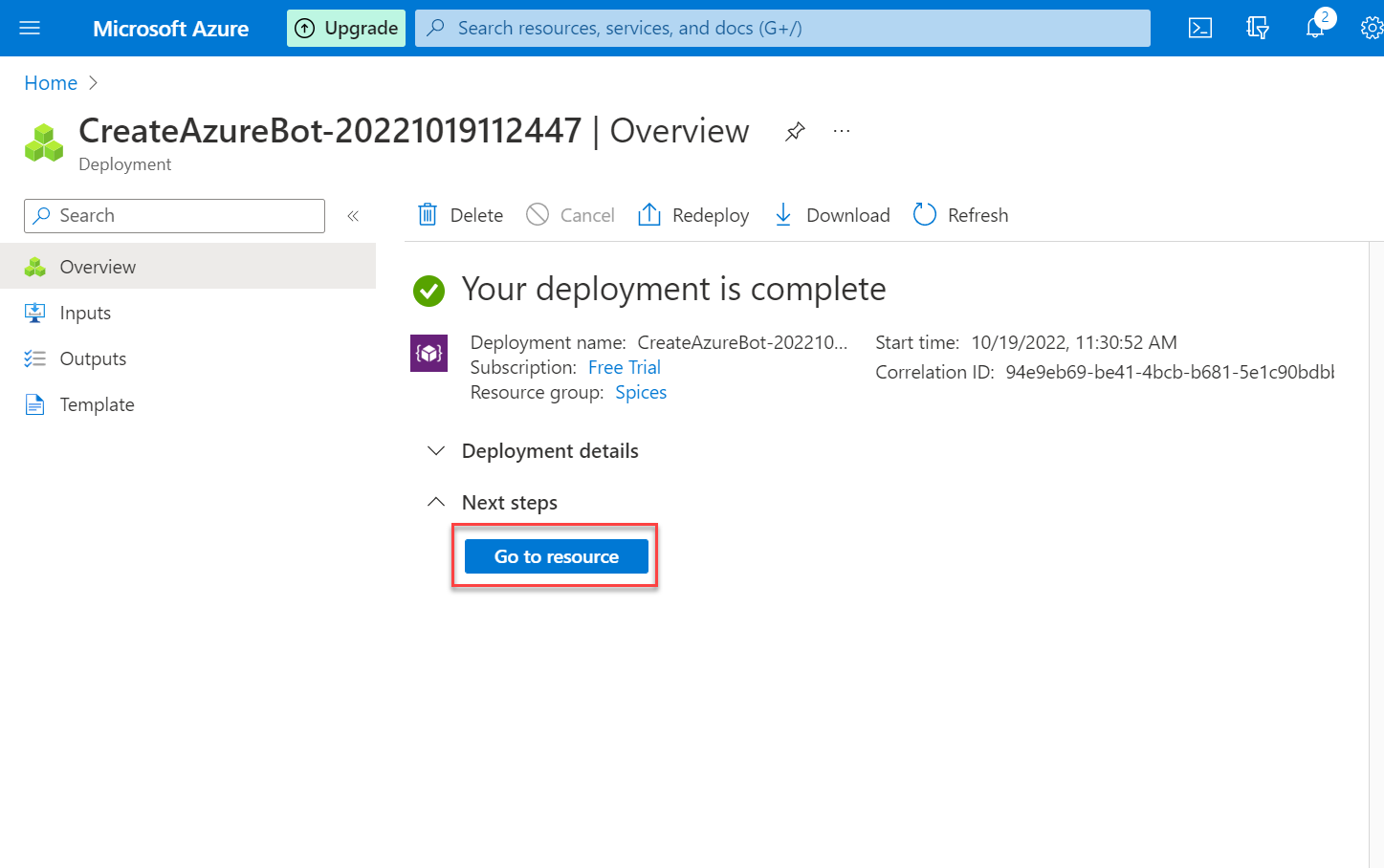Click Microsoft Azure logo text

(171, 29)
